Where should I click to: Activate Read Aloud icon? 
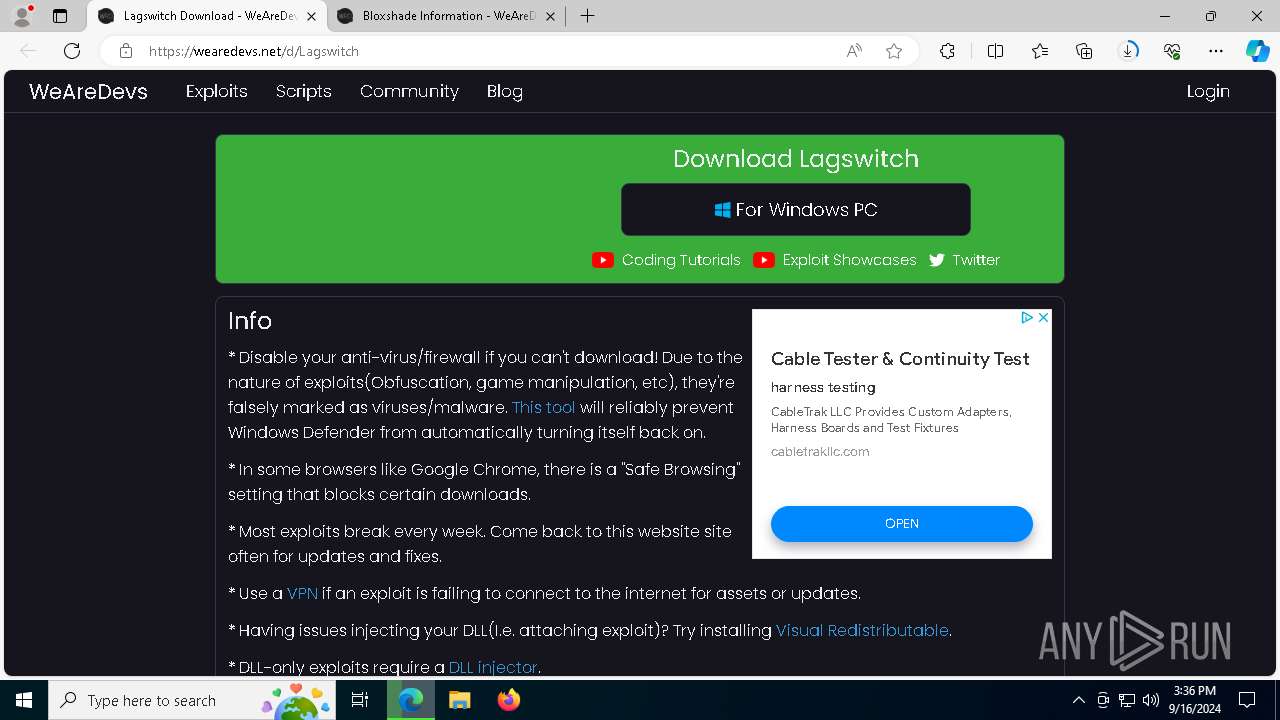pyautogui.click(x=854, y=51)
